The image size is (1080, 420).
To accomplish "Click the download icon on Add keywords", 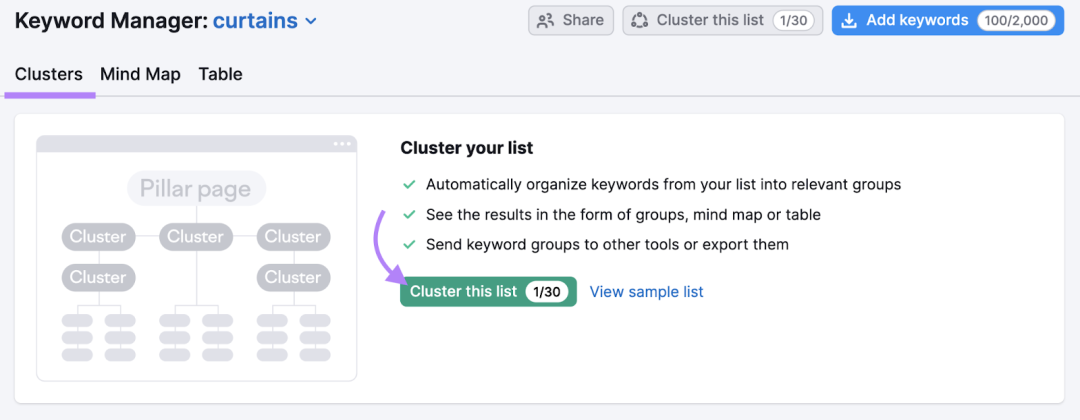I will pyautogui.click(x=849, y=21).
